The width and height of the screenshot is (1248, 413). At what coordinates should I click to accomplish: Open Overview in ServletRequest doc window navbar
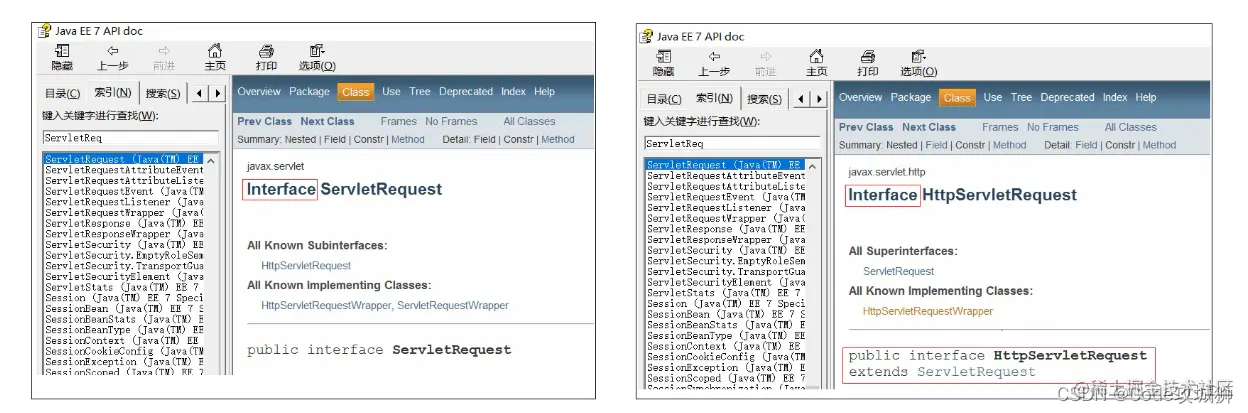pyautogui.click(x=259, y=91)
